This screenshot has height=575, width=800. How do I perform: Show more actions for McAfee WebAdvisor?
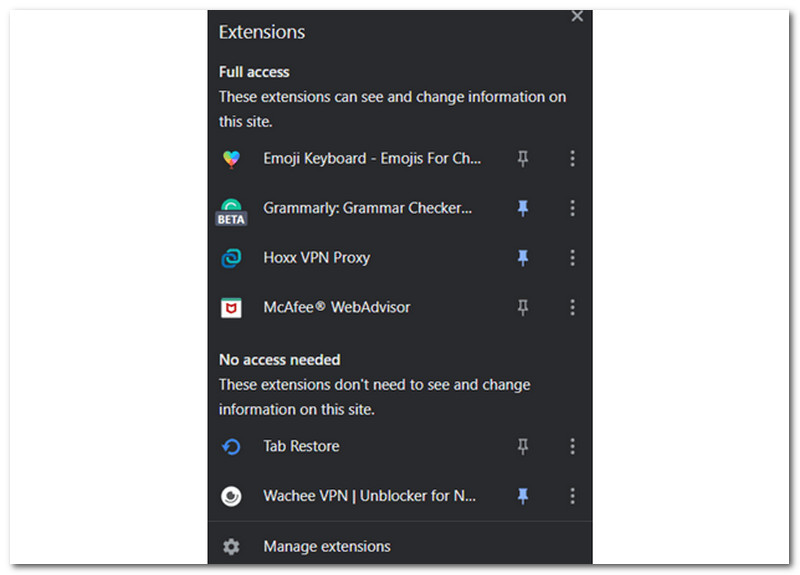(x=572, y=308)
